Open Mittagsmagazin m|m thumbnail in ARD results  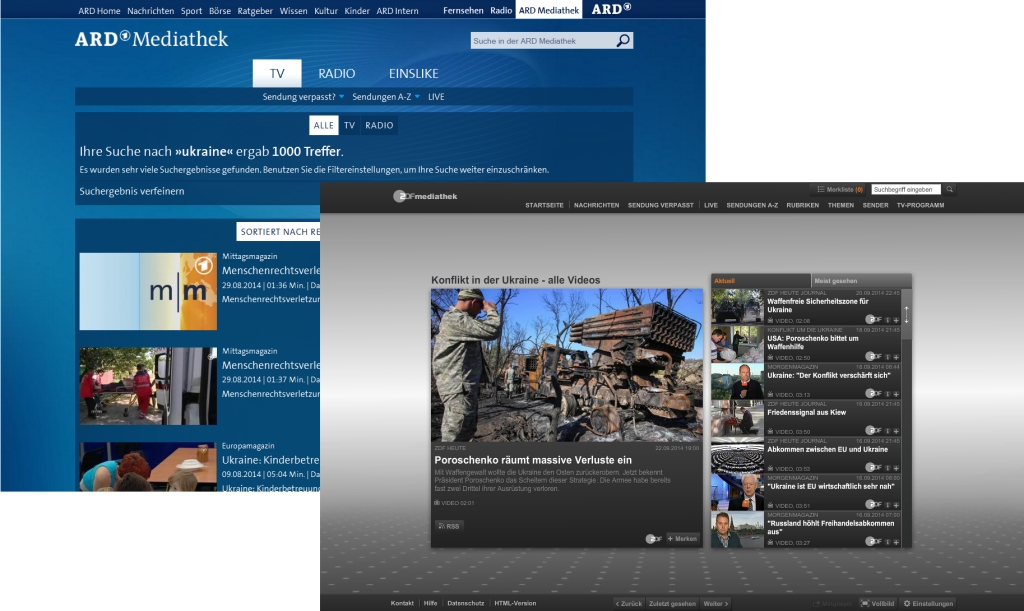[x=148, y=291]
